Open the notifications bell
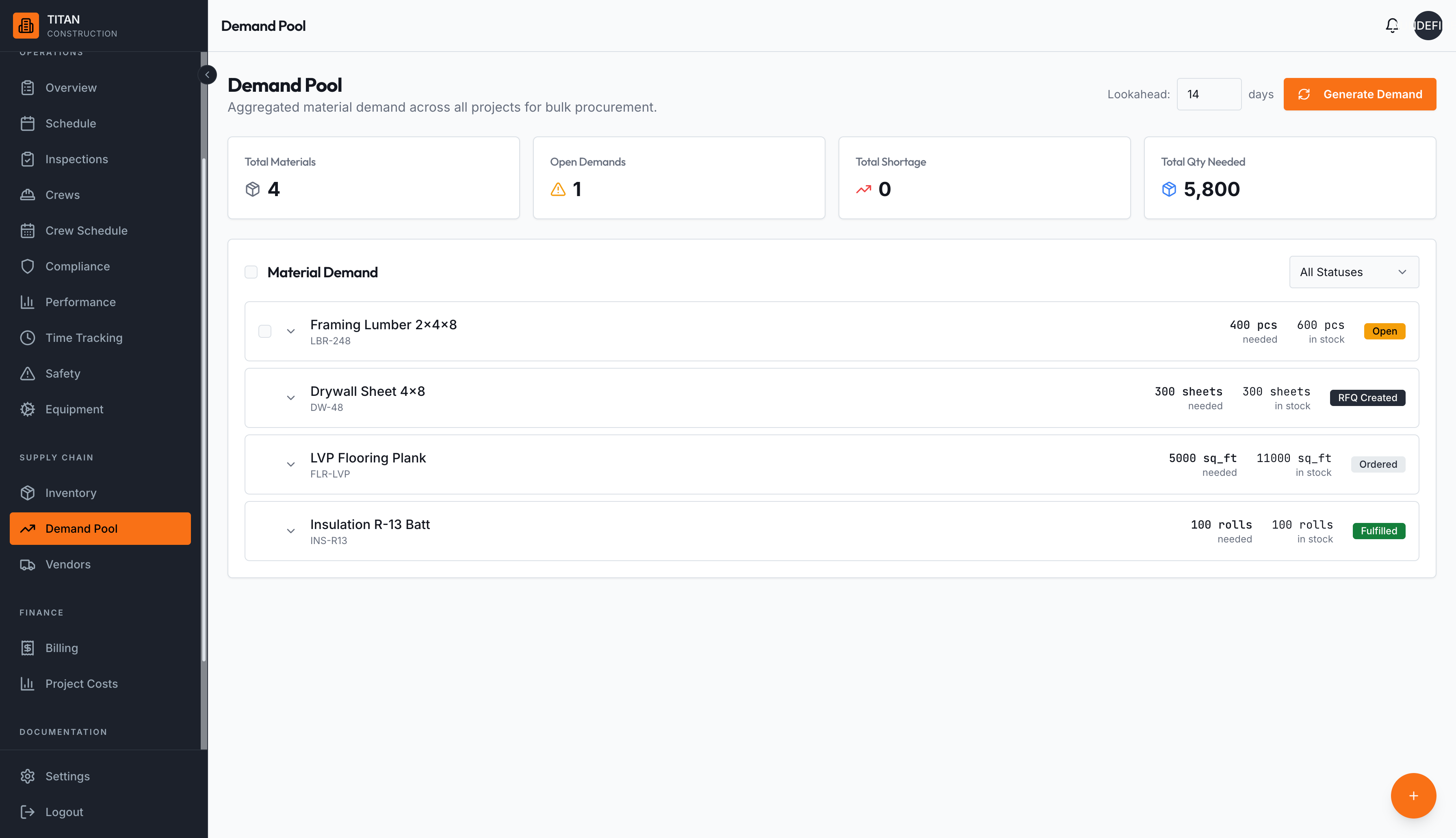 pos(1391,26)
